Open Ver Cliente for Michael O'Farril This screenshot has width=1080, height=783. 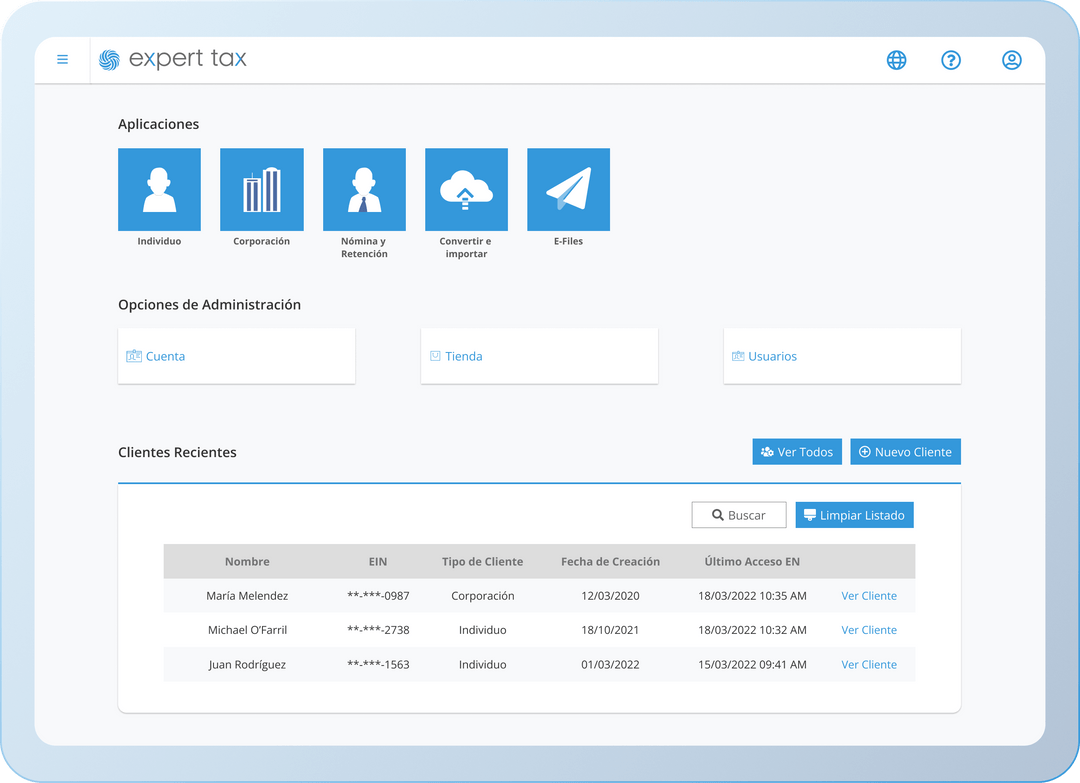coord(868,630)
